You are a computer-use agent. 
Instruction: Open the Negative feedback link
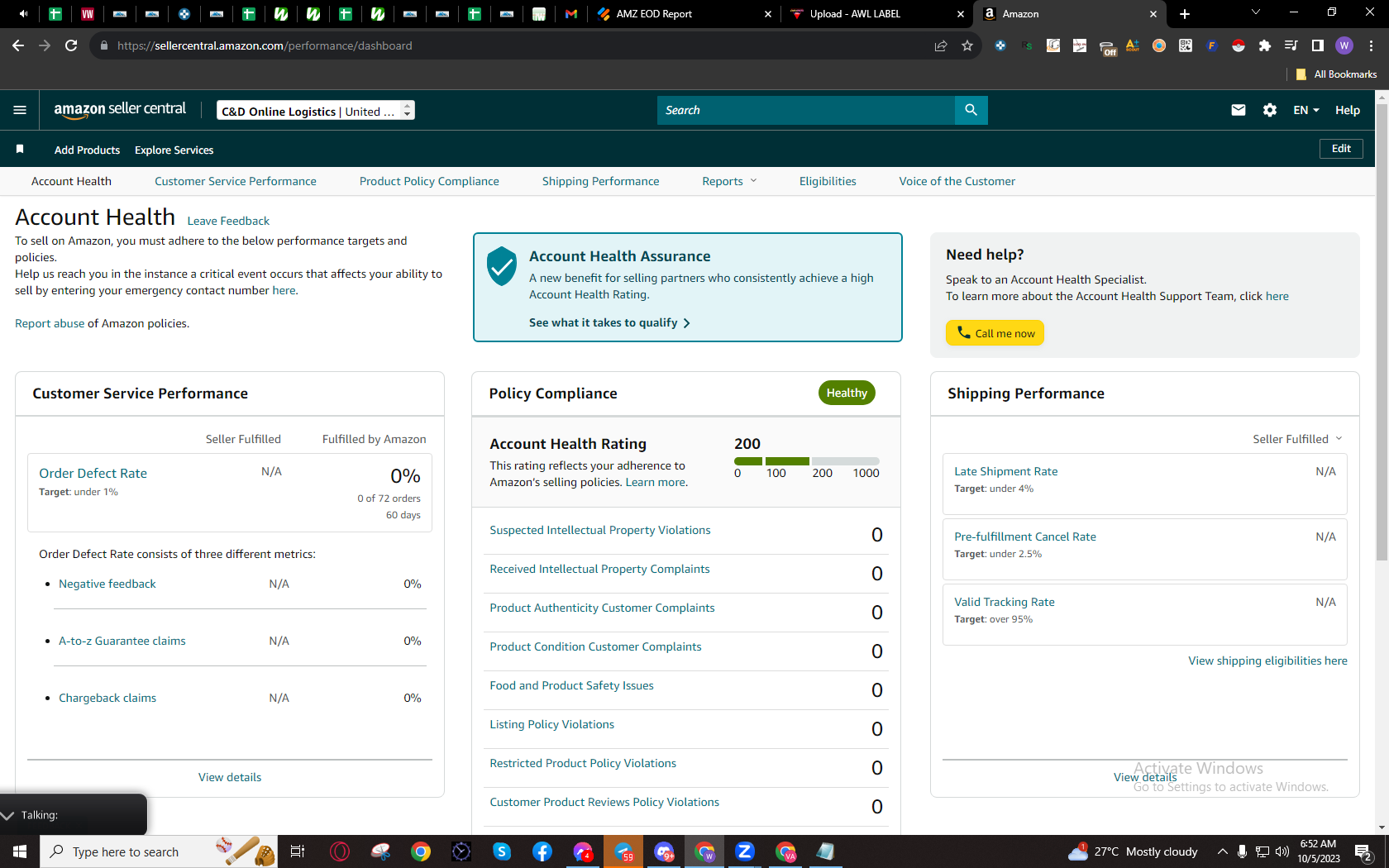point(107,584)
